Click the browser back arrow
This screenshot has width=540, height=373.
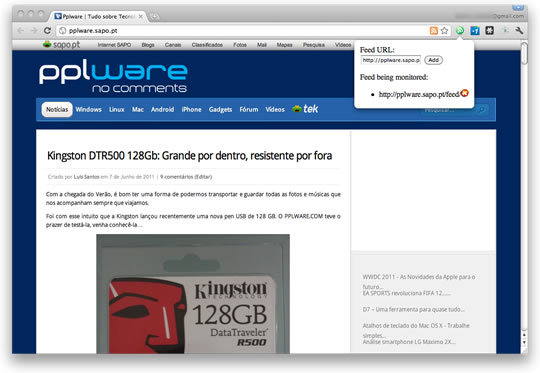point(20,31)
